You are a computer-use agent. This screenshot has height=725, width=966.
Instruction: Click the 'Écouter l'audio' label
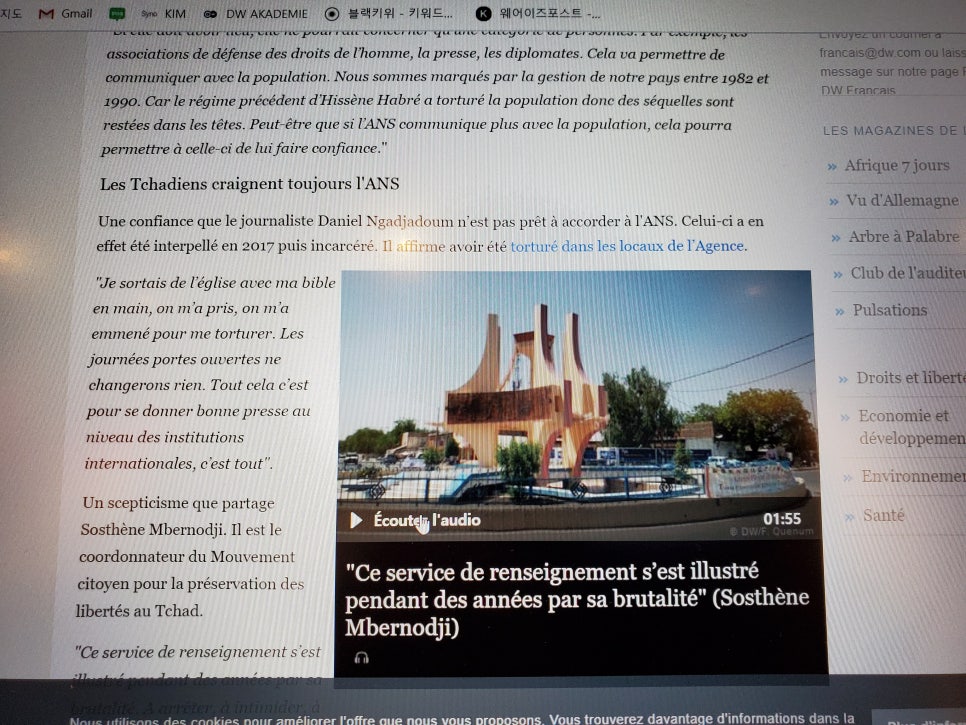point(427,520)
